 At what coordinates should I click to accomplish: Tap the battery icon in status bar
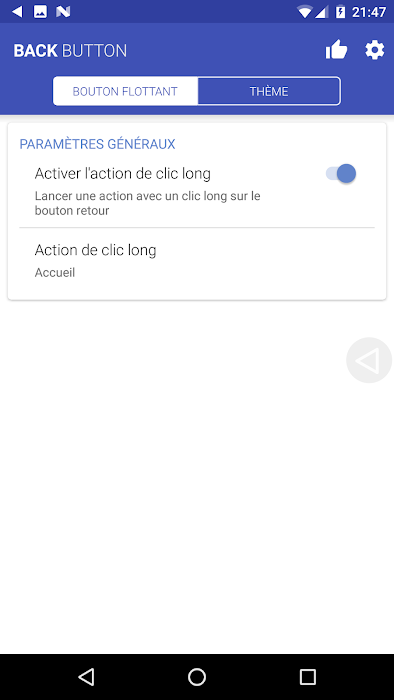[340, 12]
